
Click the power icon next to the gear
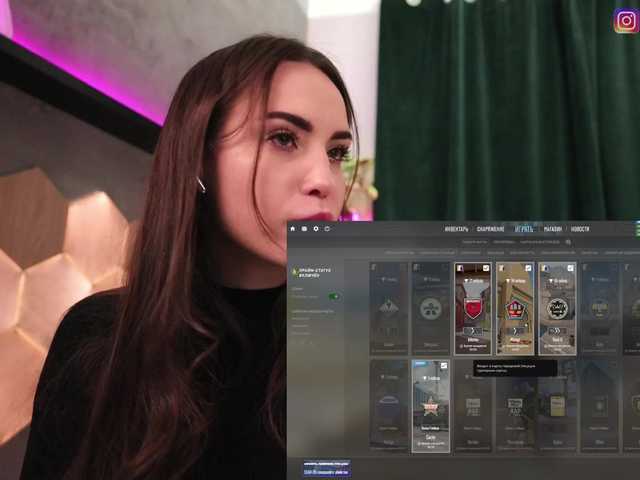click(327, 229)
